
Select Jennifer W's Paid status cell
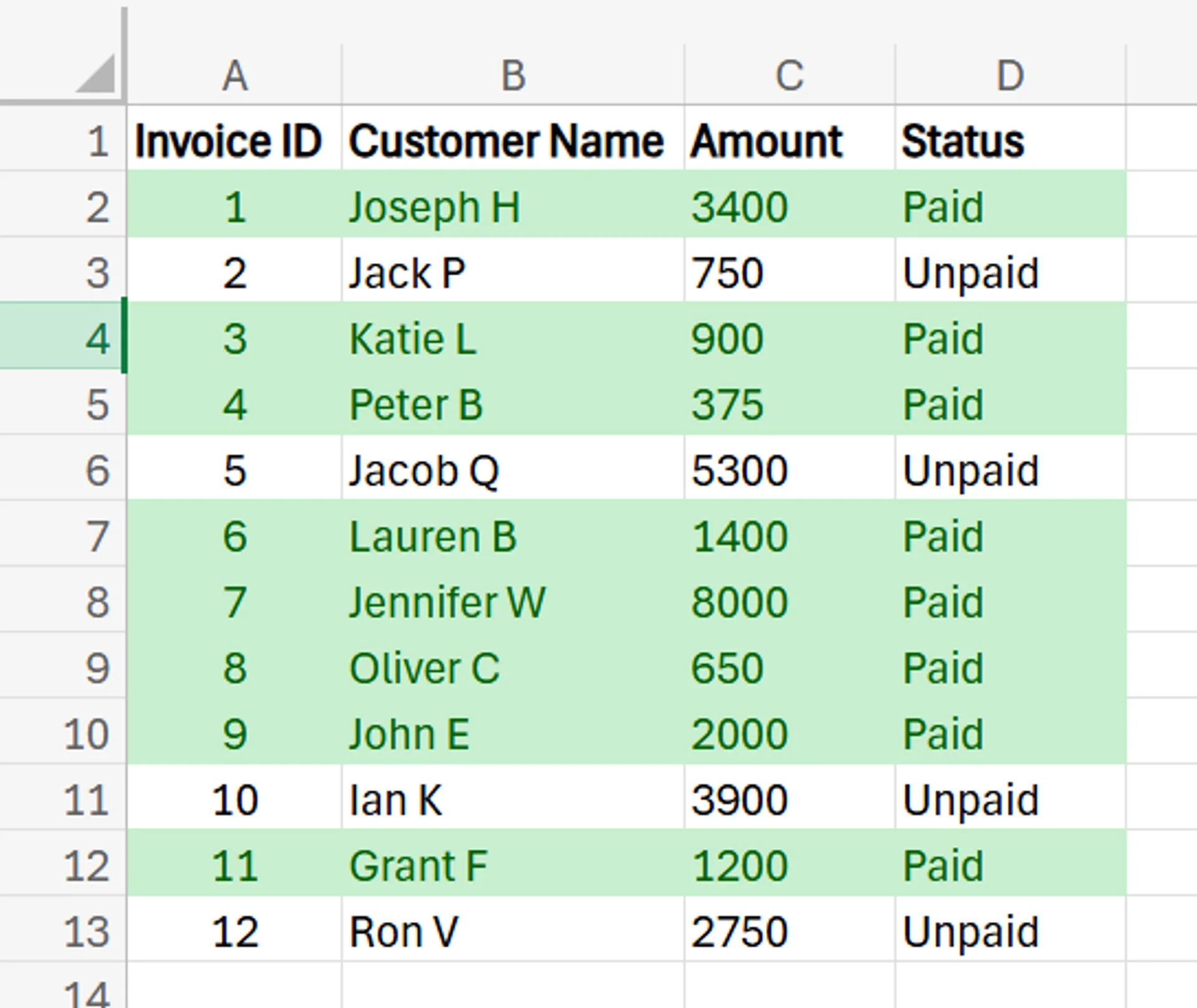[1011, 600]
